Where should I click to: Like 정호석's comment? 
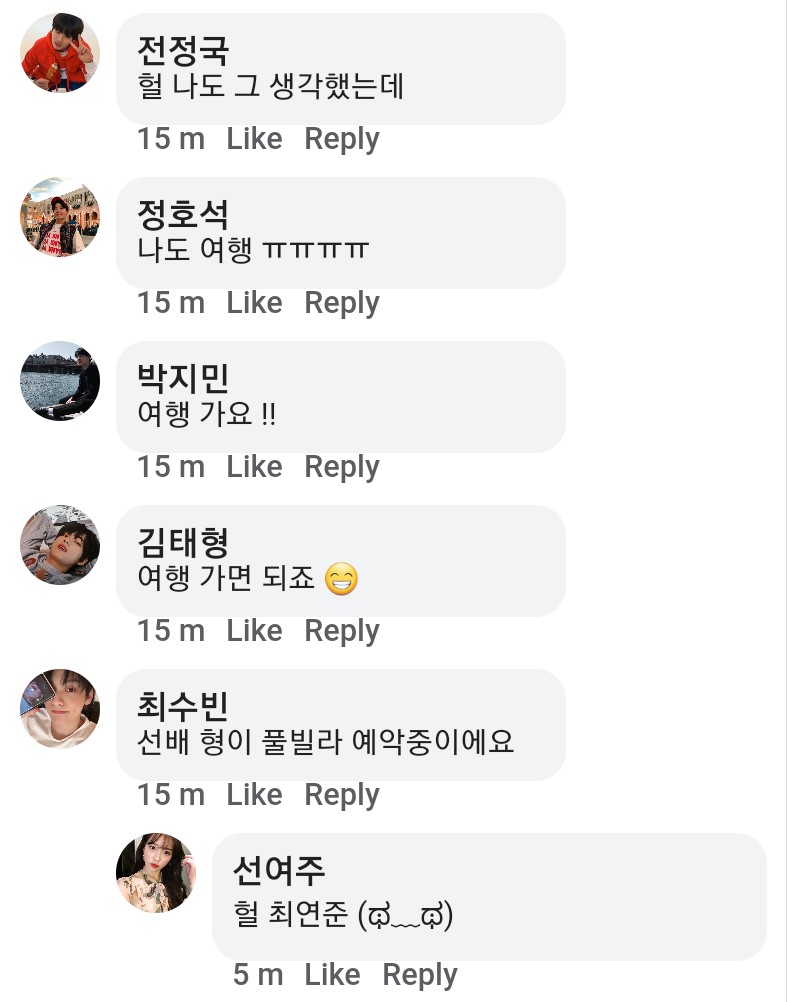tap(254, 303)
